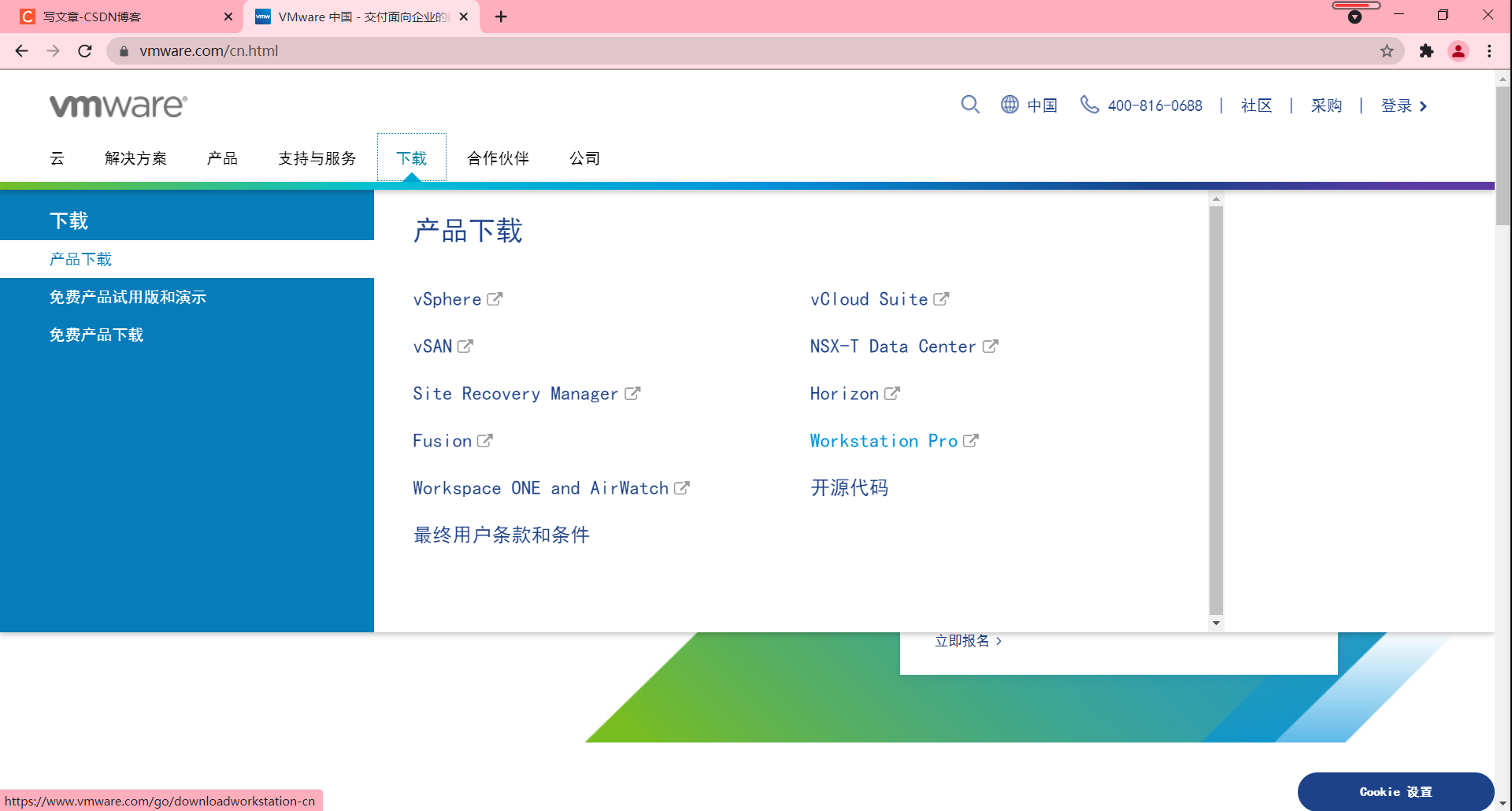The image size is (1512, 811).
Task: Open the 解决方案 navigation menu
Action: click(135, 158)
